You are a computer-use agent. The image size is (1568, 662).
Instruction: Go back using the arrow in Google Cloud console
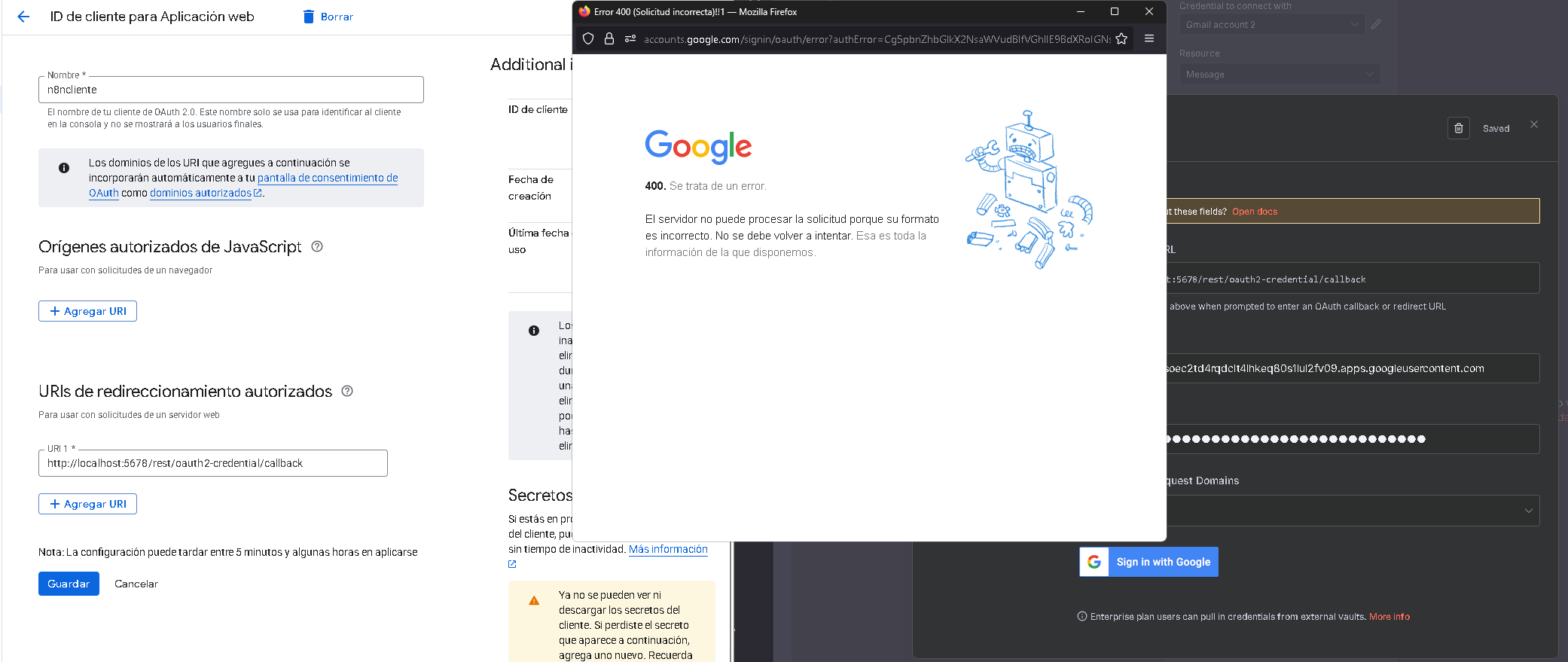tap(23, 17)
